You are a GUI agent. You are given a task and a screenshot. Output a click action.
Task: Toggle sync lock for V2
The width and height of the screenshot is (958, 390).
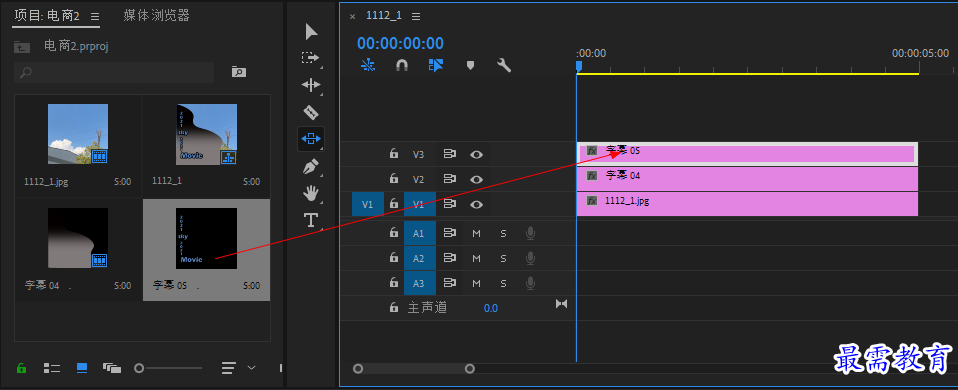[450, 179]
